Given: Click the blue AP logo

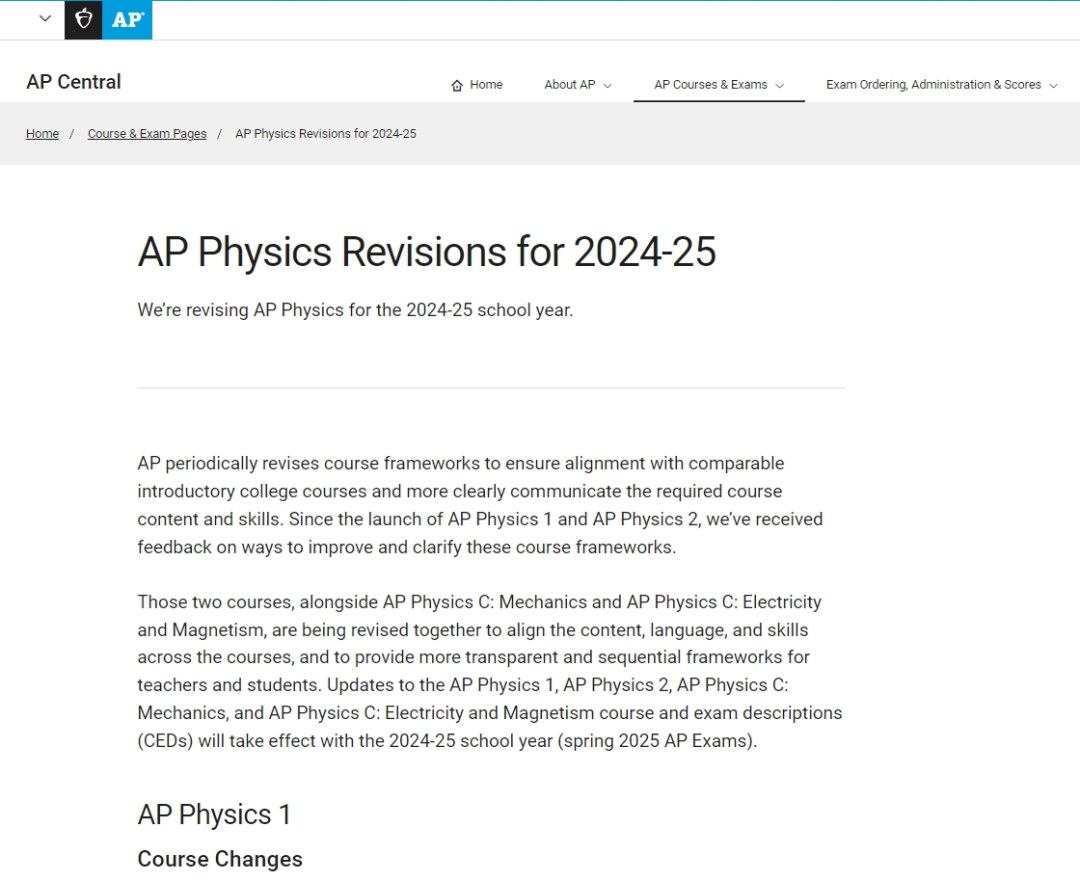Looking at the screenshot, I should (127, 19).
